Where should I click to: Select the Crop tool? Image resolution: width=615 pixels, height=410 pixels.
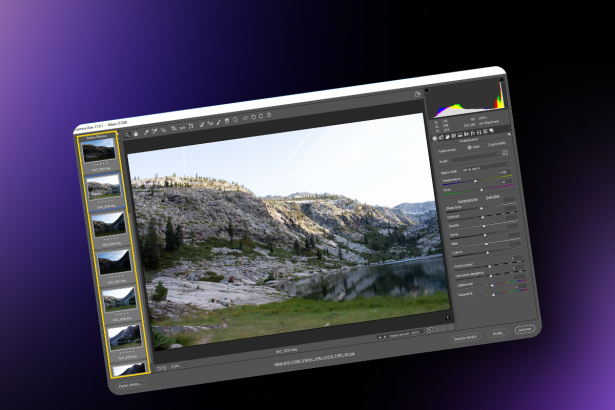pyautogui.click(x=175, y=128)
